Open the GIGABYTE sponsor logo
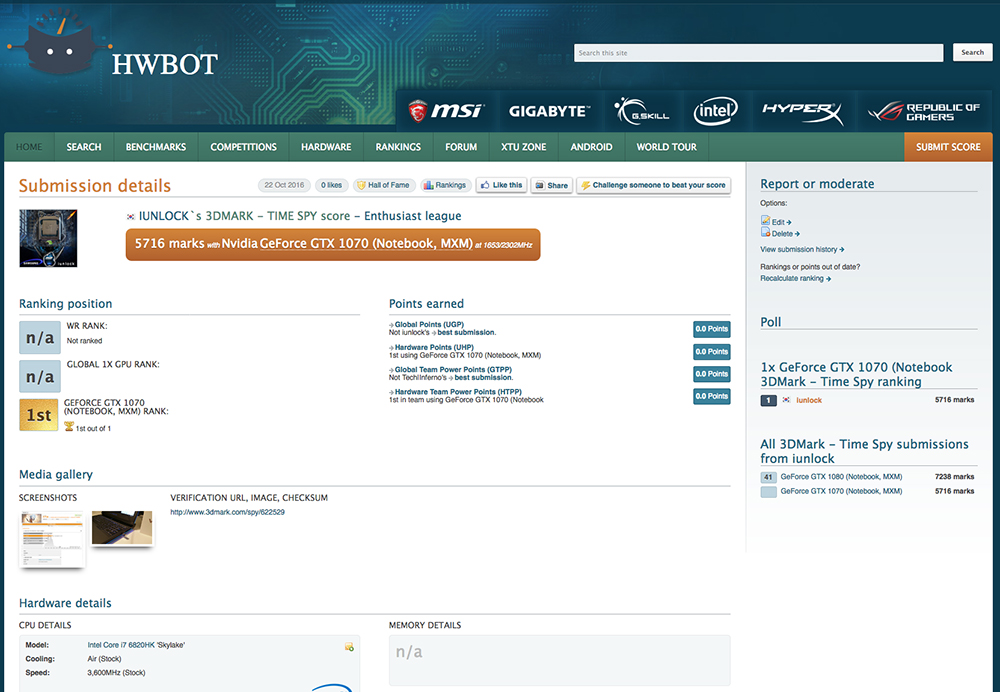The width and height of the screenshot is (1000, 692). [x=548, y=111]
